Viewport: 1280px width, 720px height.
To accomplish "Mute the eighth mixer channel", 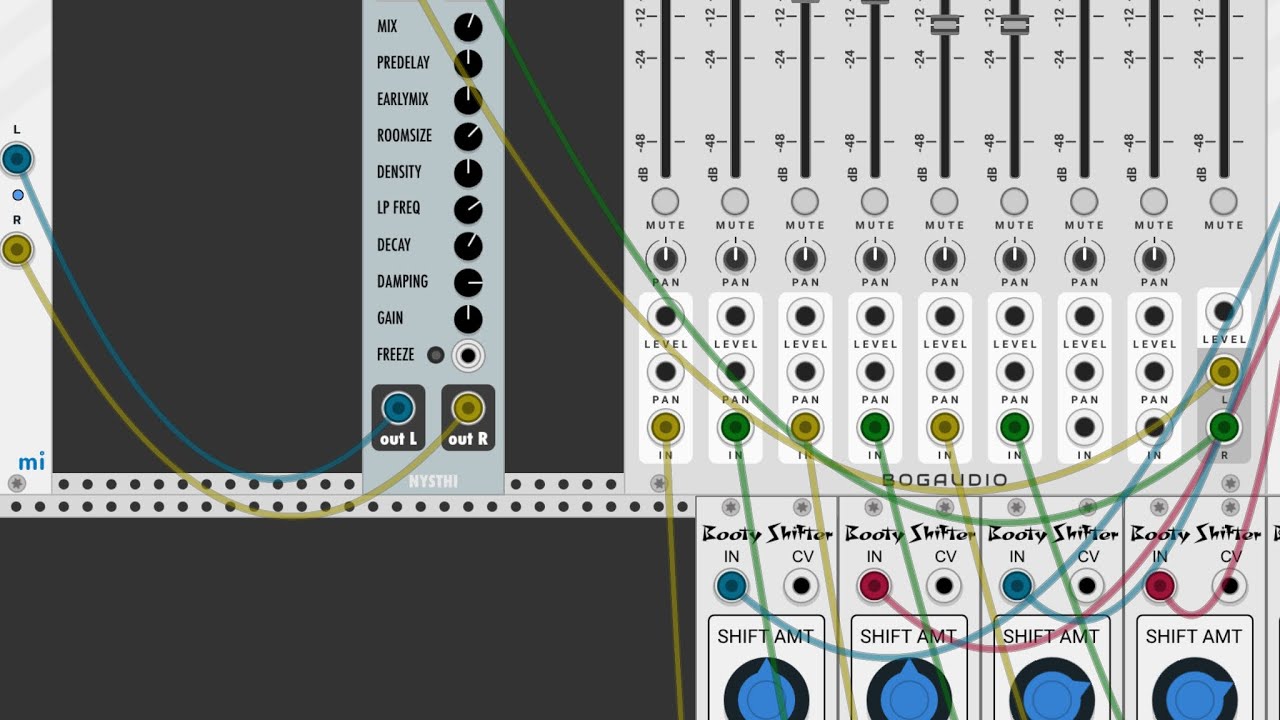I will coord(1154,201).
